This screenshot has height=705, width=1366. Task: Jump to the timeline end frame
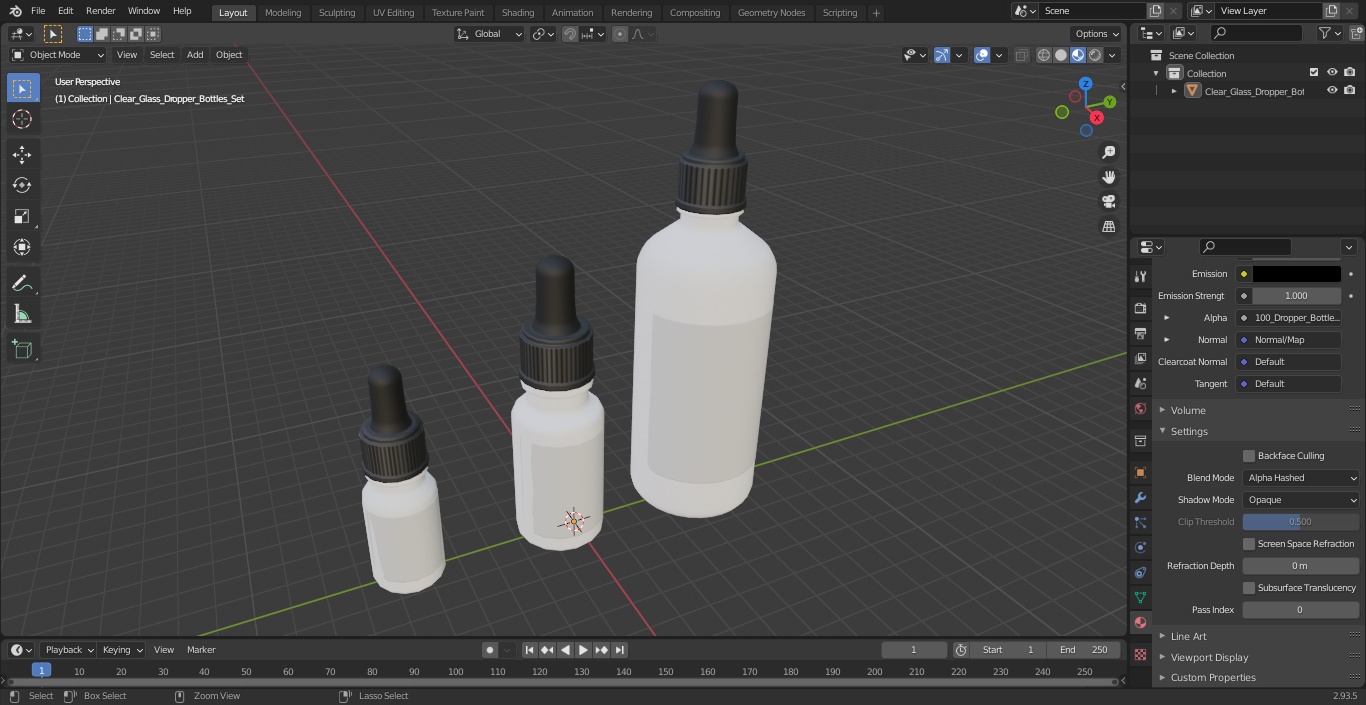tap(619, 650)
